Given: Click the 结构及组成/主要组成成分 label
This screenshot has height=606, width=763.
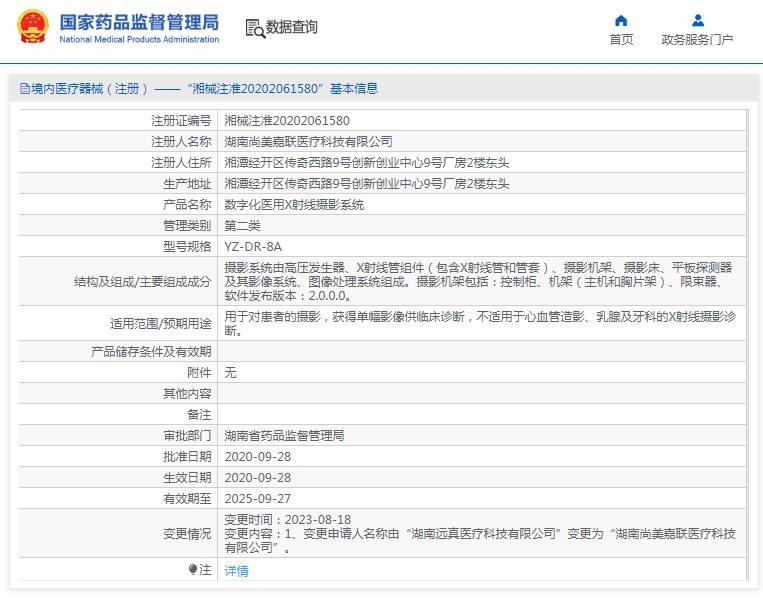Looking at the screenshot, I should tap(143, 281).
